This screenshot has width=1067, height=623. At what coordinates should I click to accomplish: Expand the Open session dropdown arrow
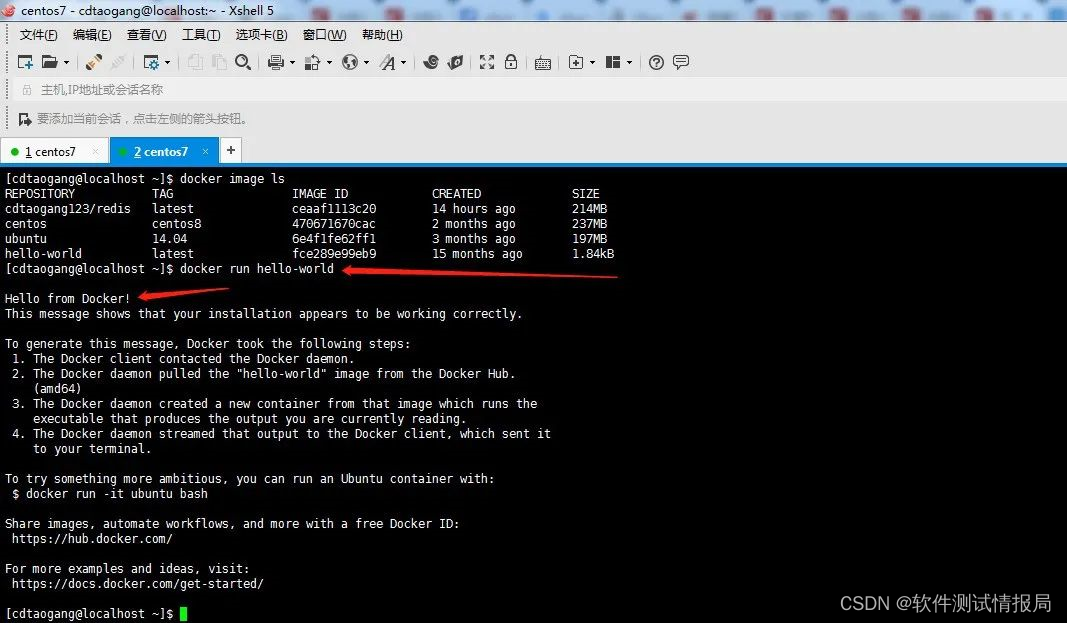coord(66,63)
